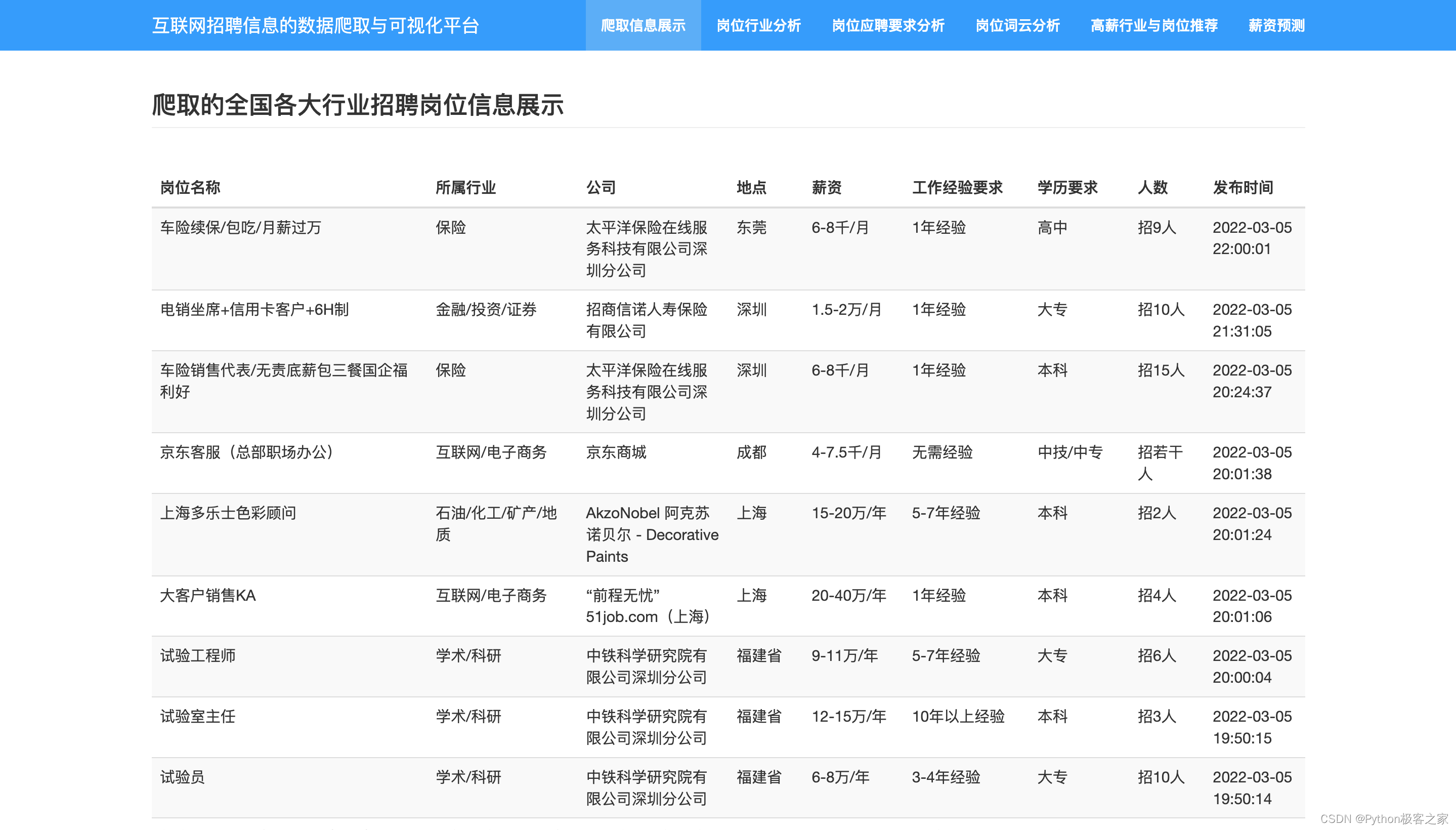Click the 试验员 job entry

tap(182, 776)
